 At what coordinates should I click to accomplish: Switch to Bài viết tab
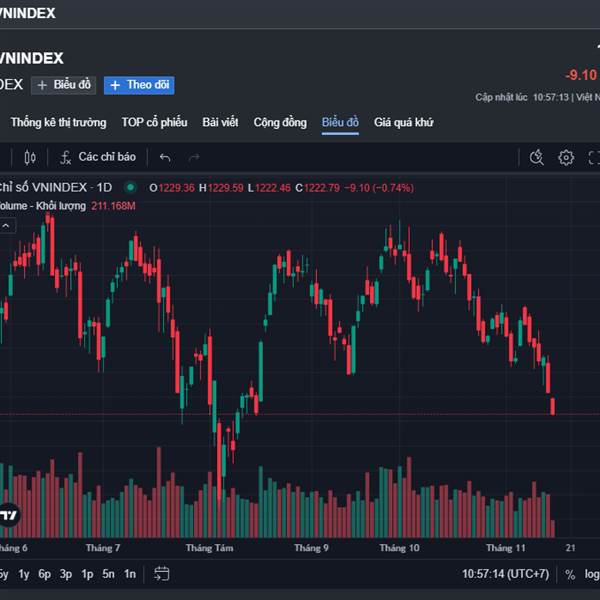point(220,122)
